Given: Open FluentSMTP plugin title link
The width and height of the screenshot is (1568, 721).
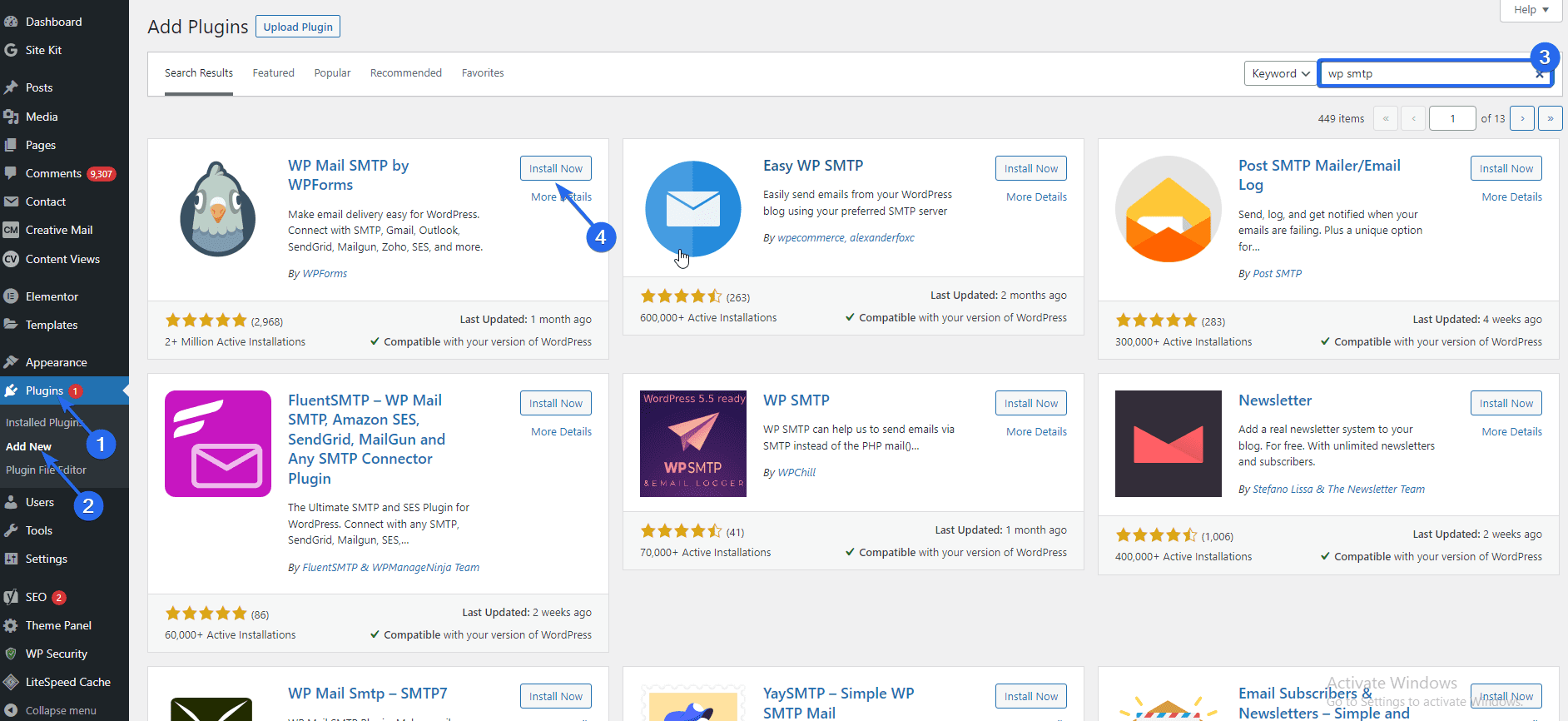Looking at the screenshot, I should coord(366,440).
